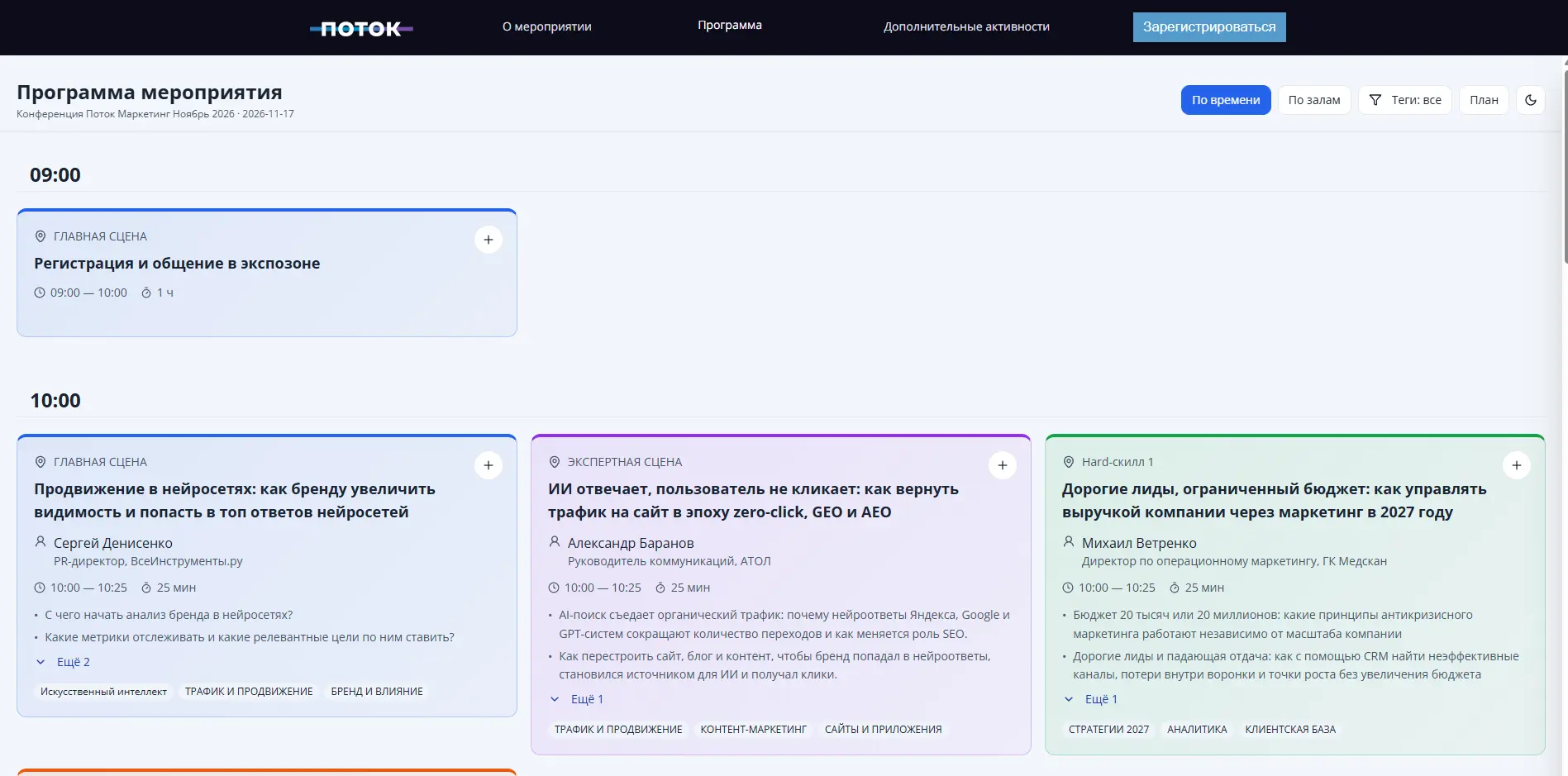Select the САЙТЫ И ПРИЛОЖЕНИЯ tag

coord(884,729)
